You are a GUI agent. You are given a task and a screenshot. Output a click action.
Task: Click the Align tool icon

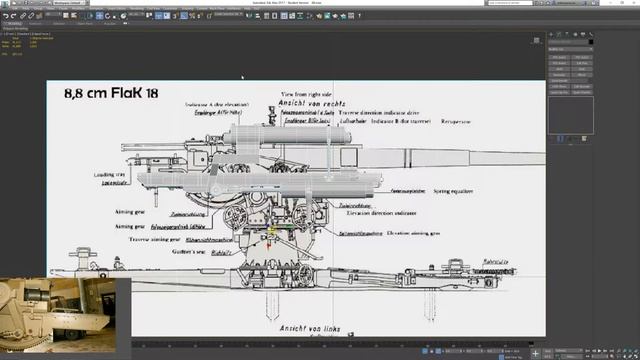258,16
